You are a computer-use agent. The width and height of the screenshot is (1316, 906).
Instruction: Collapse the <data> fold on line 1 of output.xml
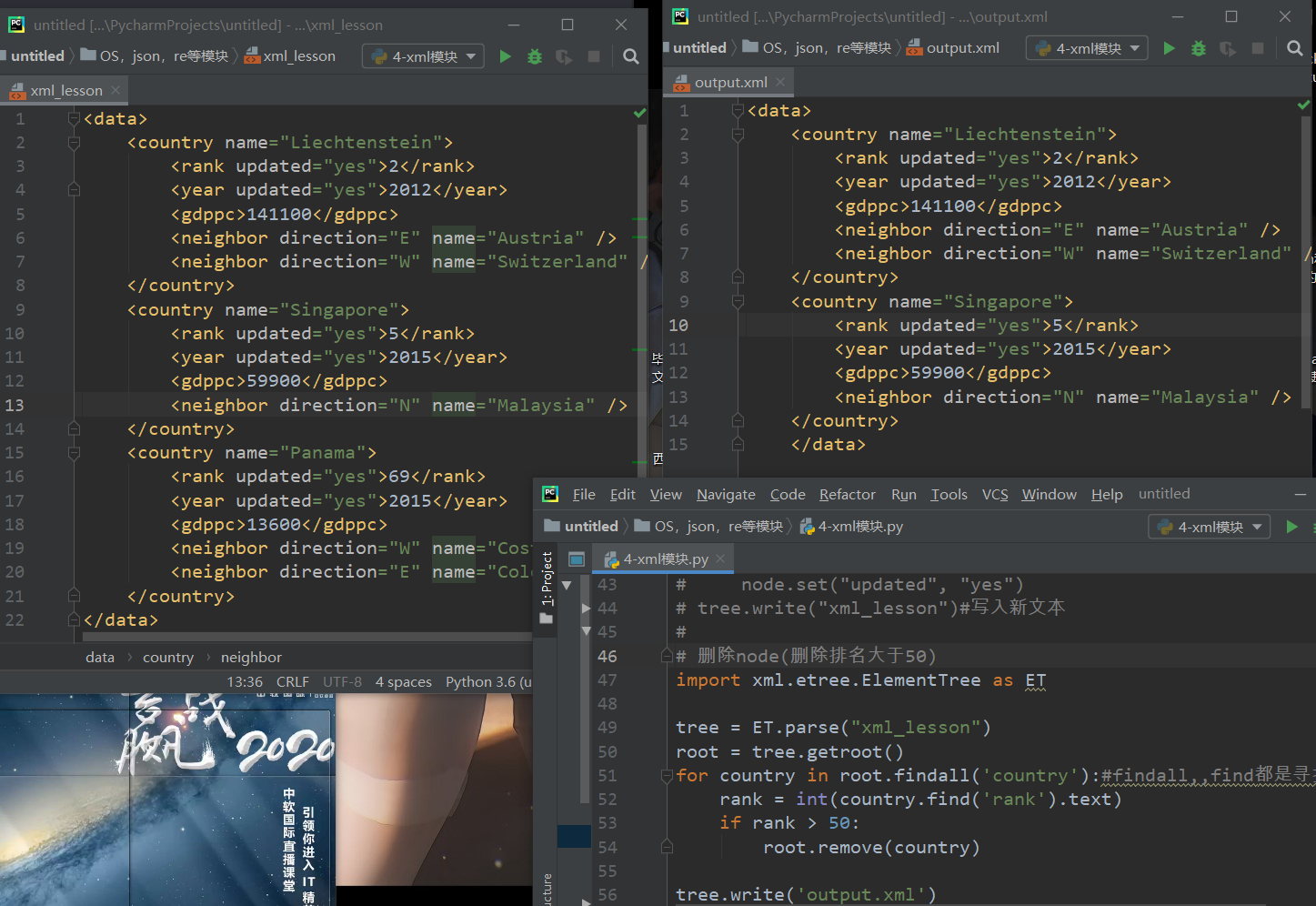click(738, 110)
